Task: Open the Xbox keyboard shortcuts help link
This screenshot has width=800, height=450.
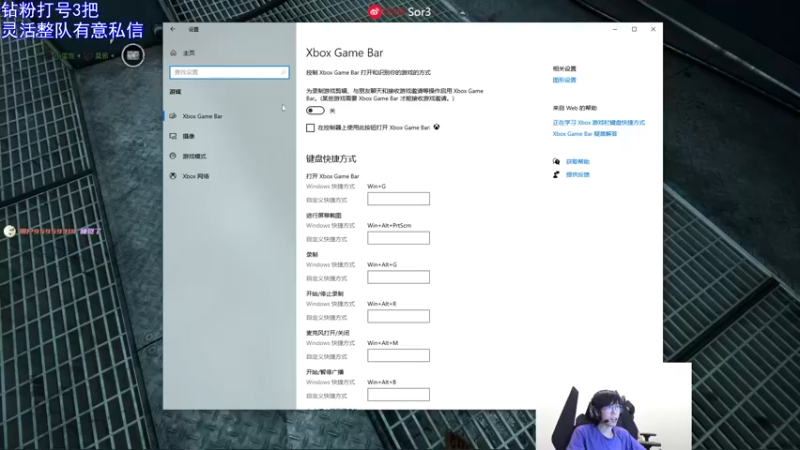Action: 598,122
